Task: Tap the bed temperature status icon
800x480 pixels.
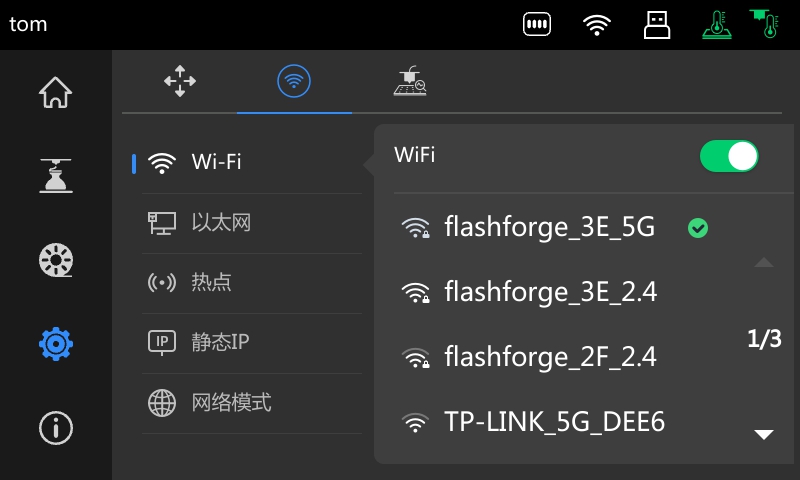Action: tap(717, 24)
